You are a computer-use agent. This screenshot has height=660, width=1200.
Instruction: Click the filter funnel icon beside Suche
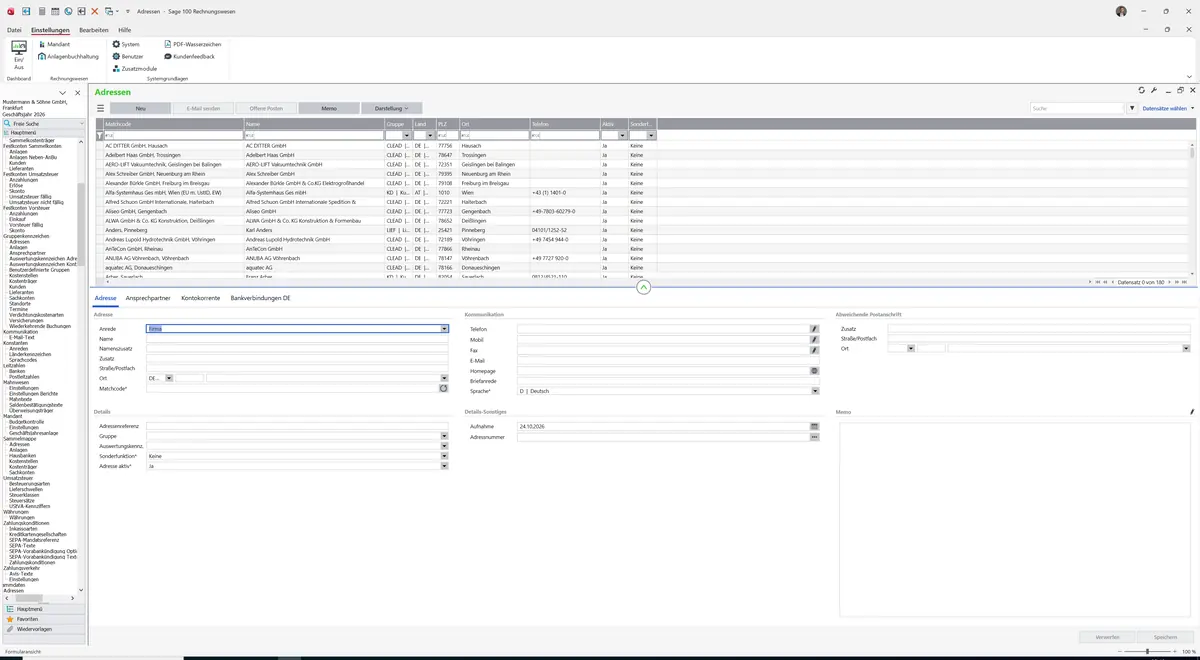[x=1133, y=108]
